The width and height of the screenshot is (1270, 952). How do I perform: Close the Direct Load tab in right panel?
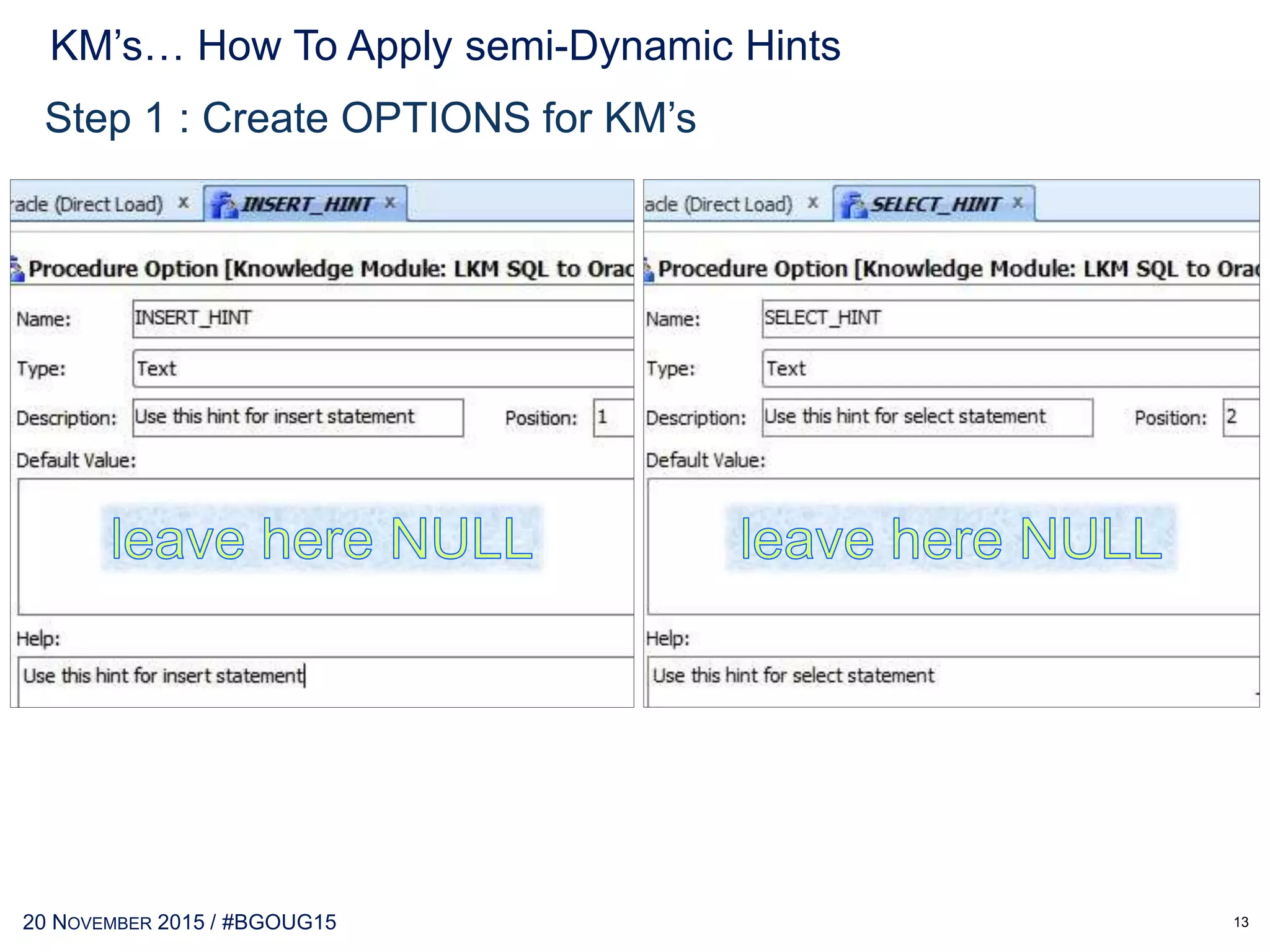coord(813,203)
